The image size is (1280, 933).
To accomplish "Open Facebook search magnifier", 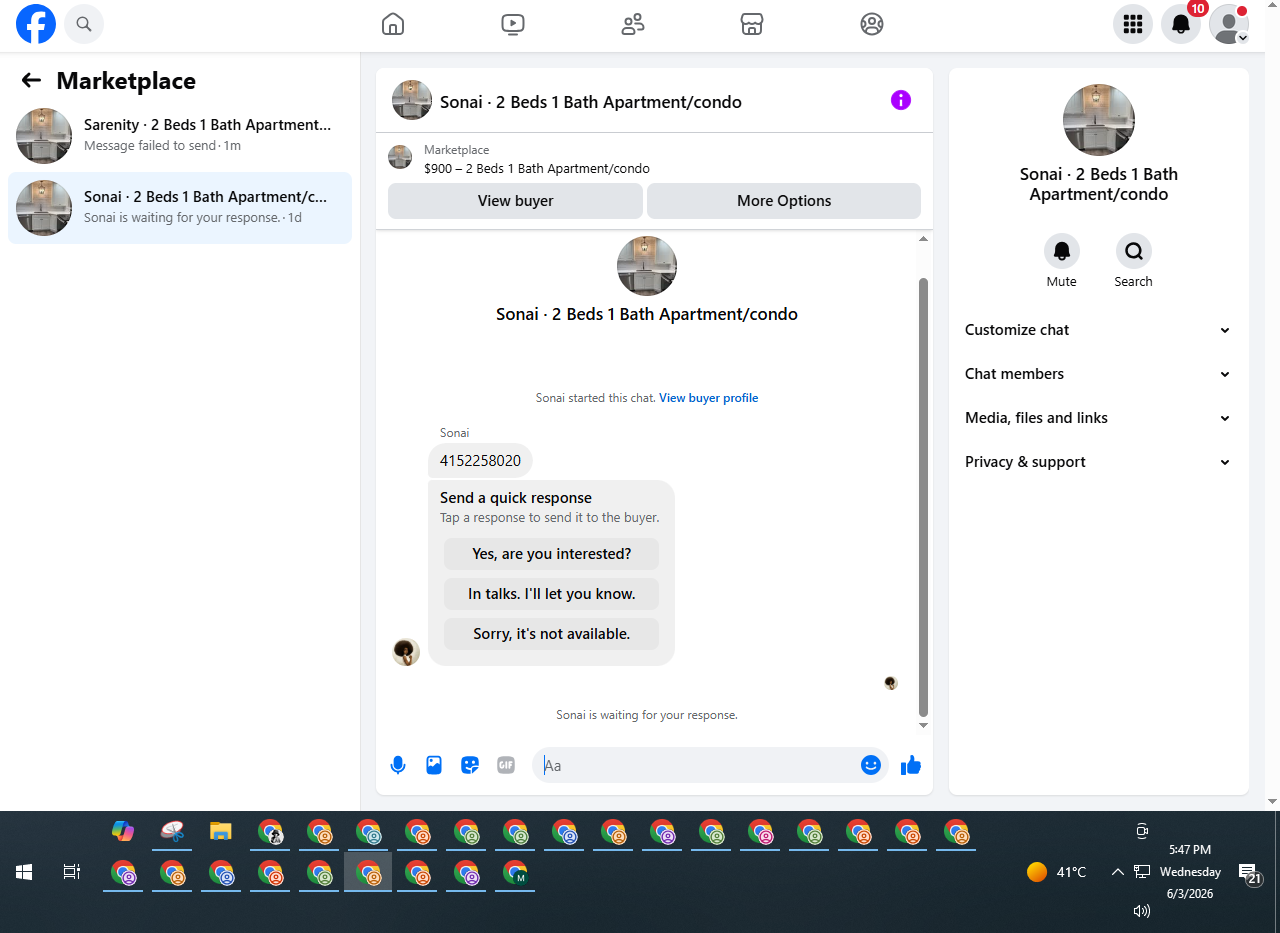I will pyautogui.click(x=84, y=24).
